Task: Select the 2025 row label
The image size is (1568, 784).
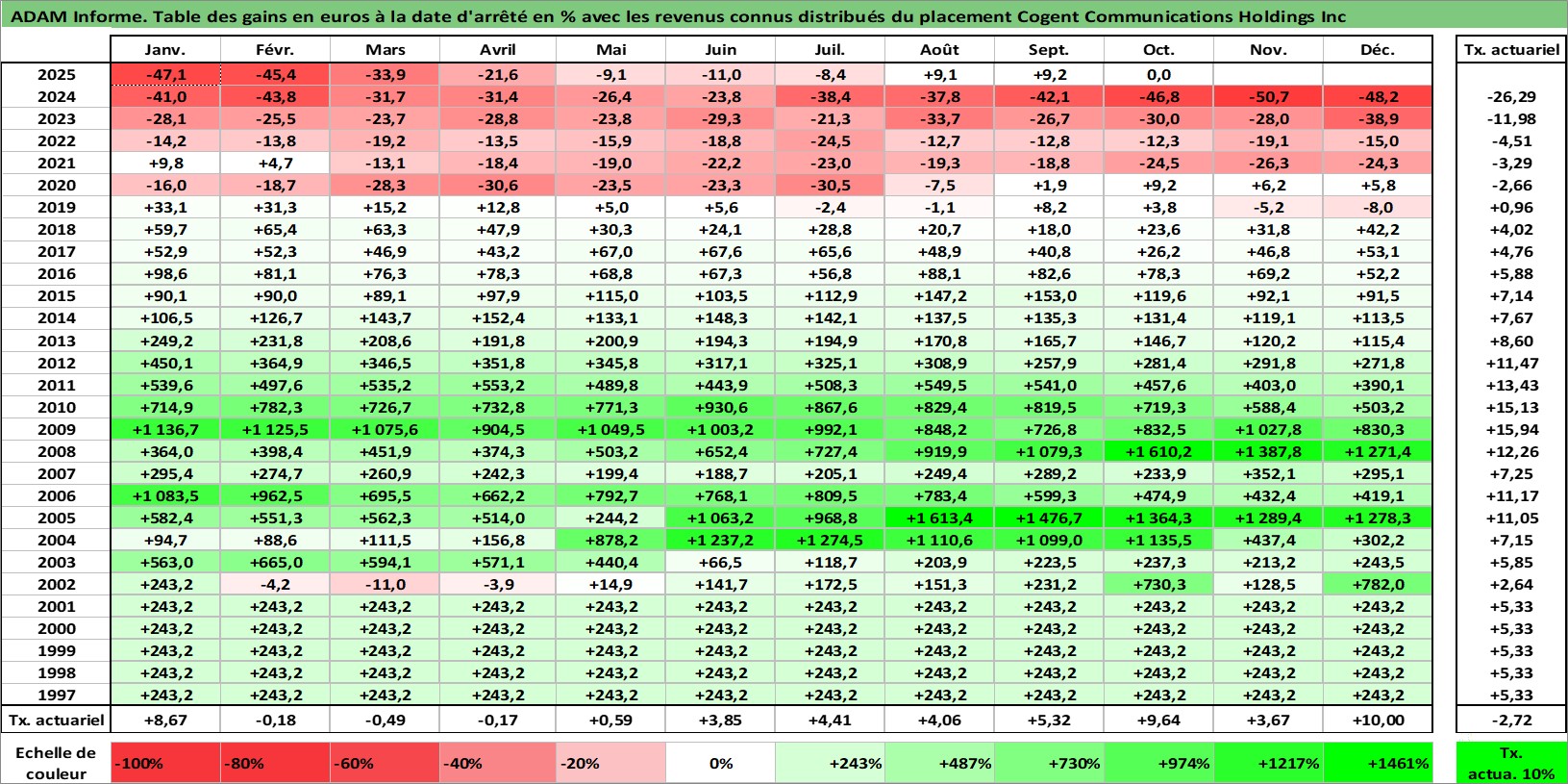Action: pyautogui.click(x=56, y=74)
